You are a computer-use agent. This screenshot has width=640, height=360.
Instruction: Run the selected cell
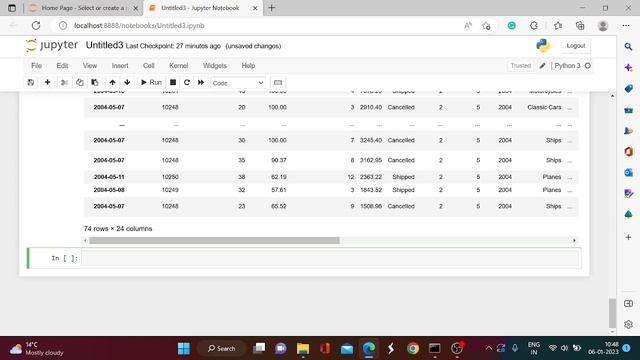click(151, 82)
